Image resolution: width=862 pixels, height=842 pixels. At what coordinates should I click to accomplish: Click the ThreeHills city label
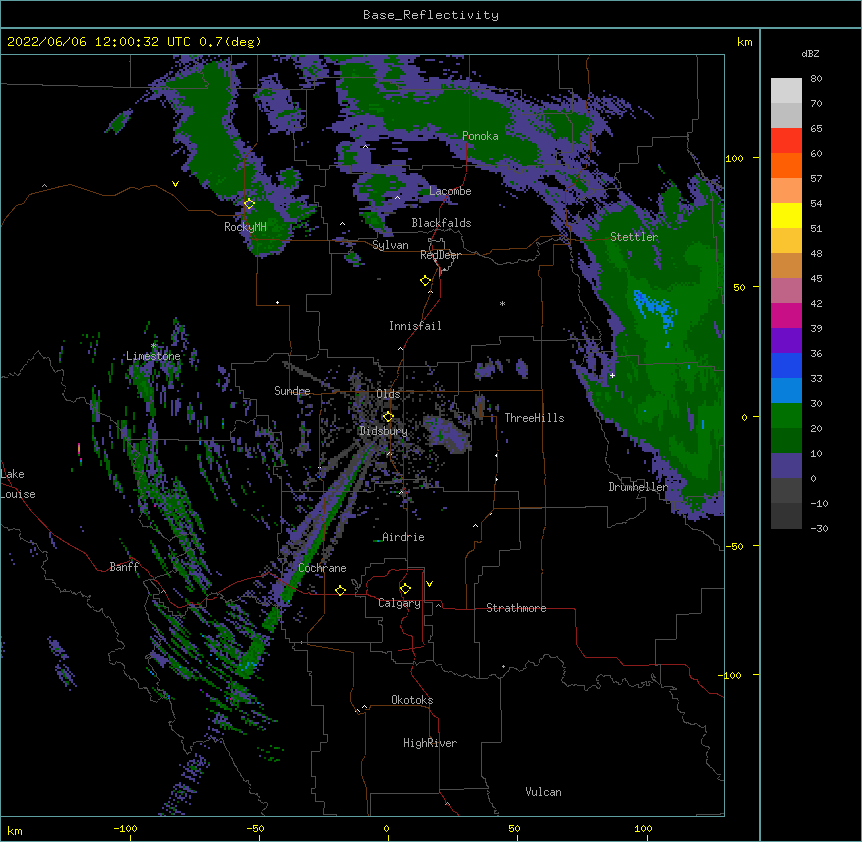coord(534,418)
